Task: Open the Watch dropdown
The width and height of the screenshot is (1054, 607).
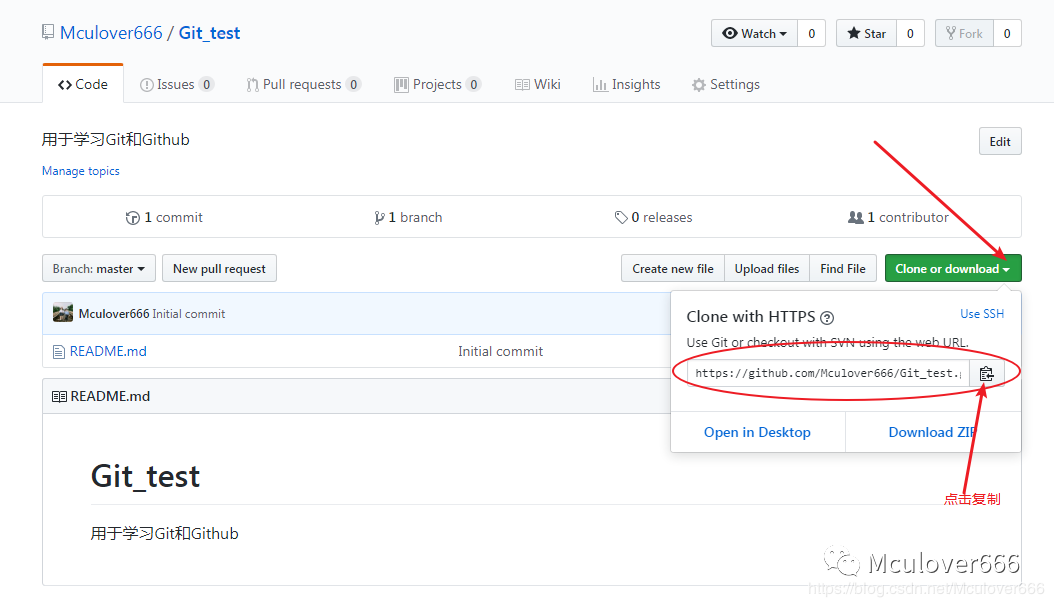Action: pyautogui.click(x=755, y=33)
